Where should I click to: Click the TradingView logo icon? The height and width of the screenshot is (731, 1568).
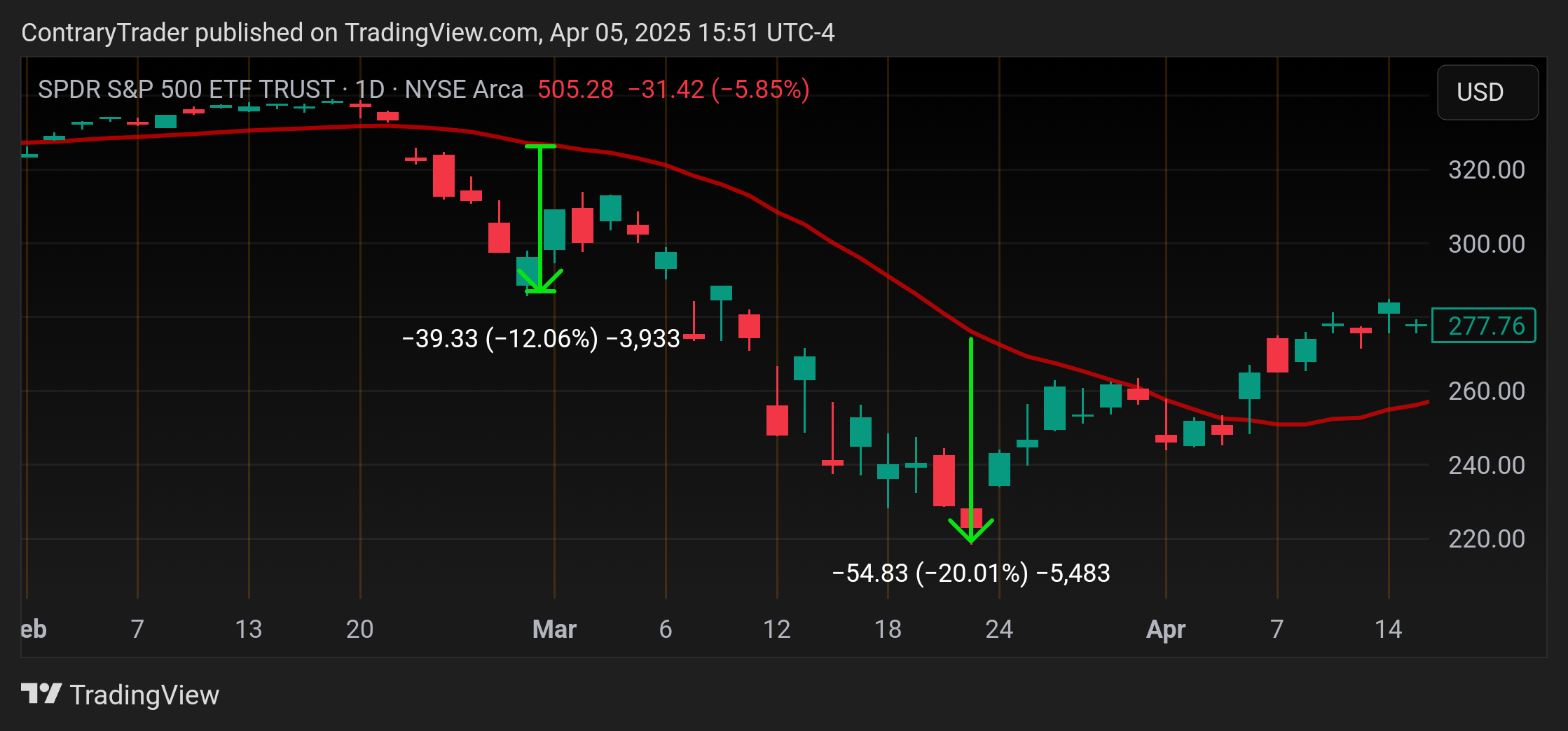coord(41,694)
